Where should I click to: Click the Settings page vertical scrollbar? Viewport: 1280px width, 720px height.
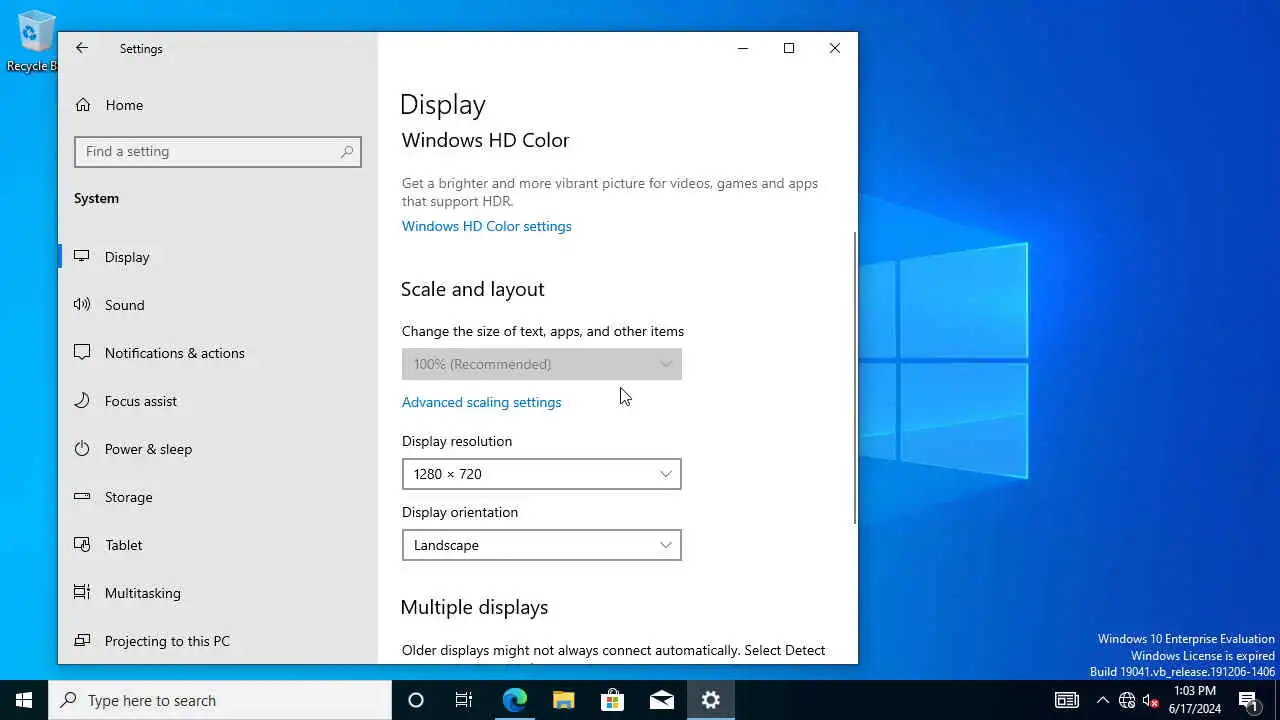pos(855,377)
